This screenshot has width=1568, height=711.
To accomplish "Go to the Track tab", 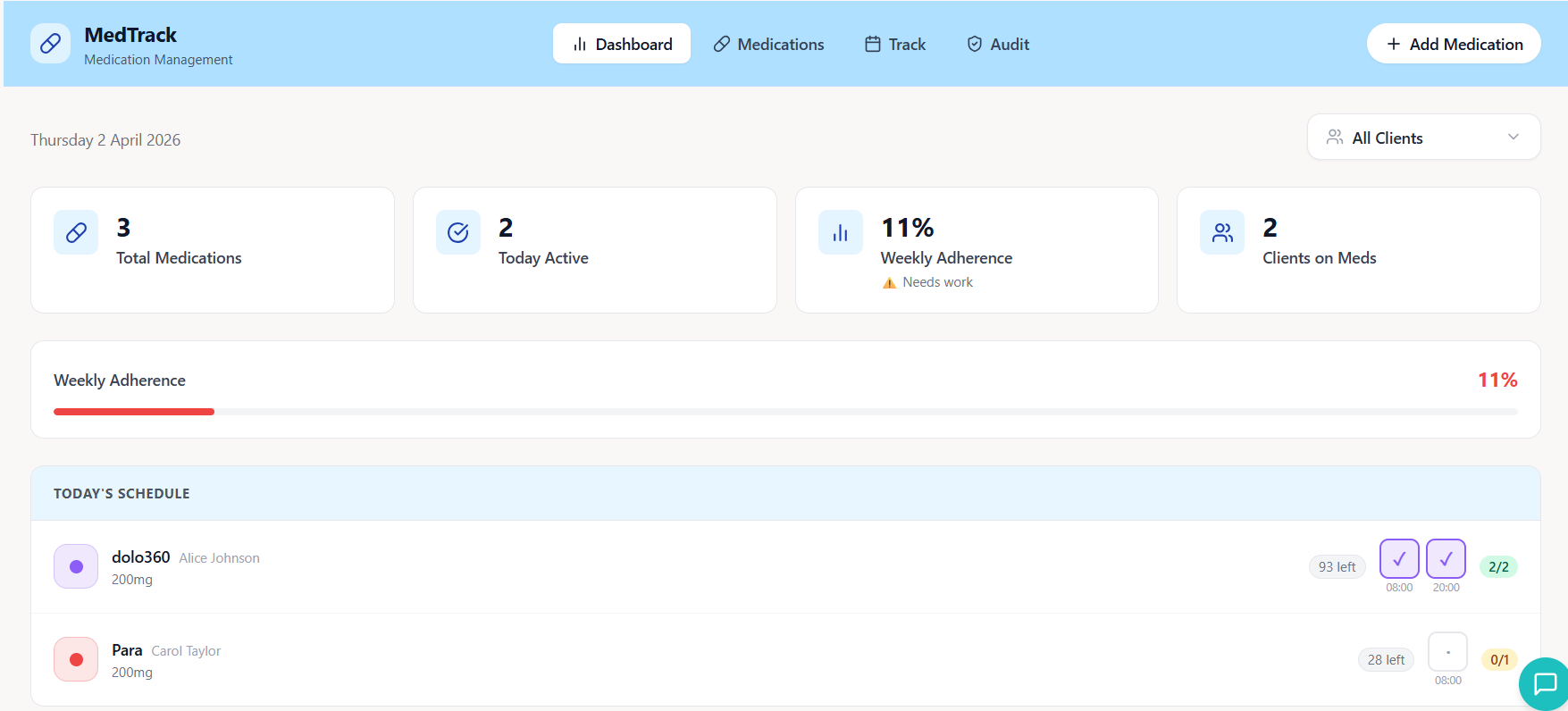I will tap(895, 44).
